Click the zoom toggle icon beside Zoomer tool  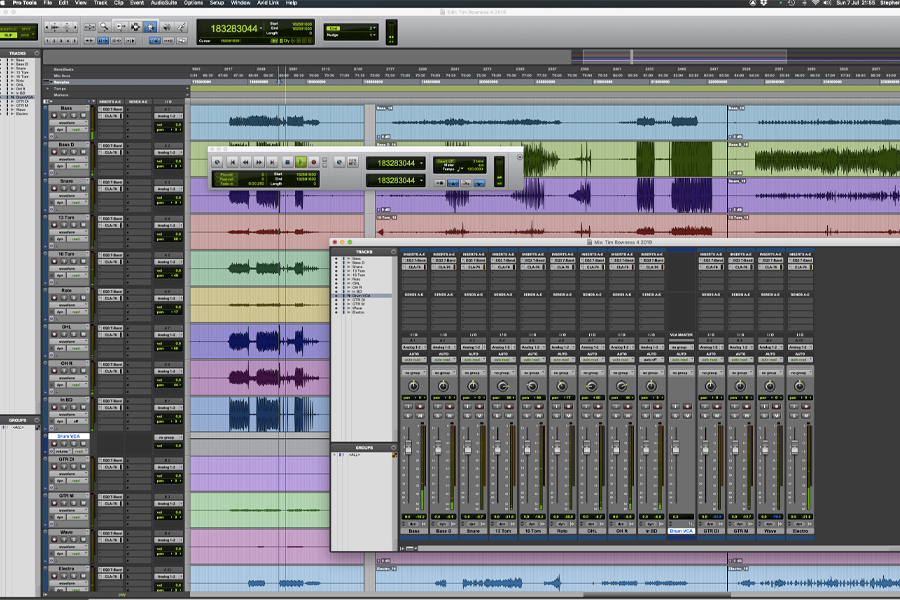pos(90,27)
